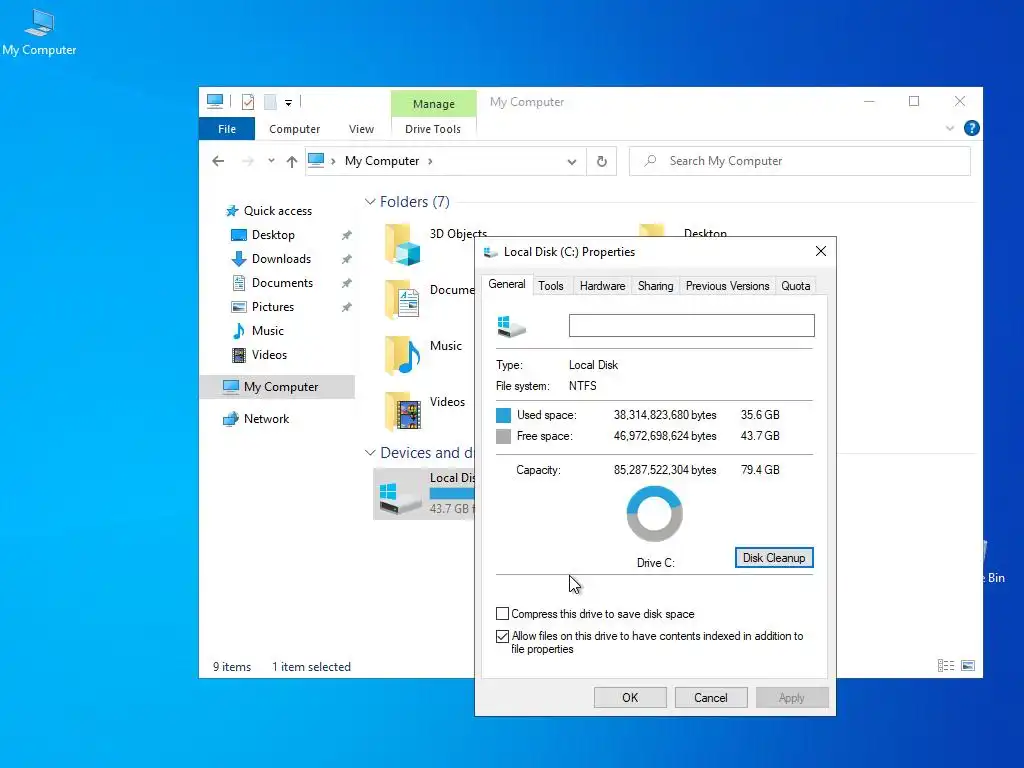Image resolution: width=1024 pixels, height=768 pixels.
Task: Open Downloads in the navigation pane
Action: point(281,259)
